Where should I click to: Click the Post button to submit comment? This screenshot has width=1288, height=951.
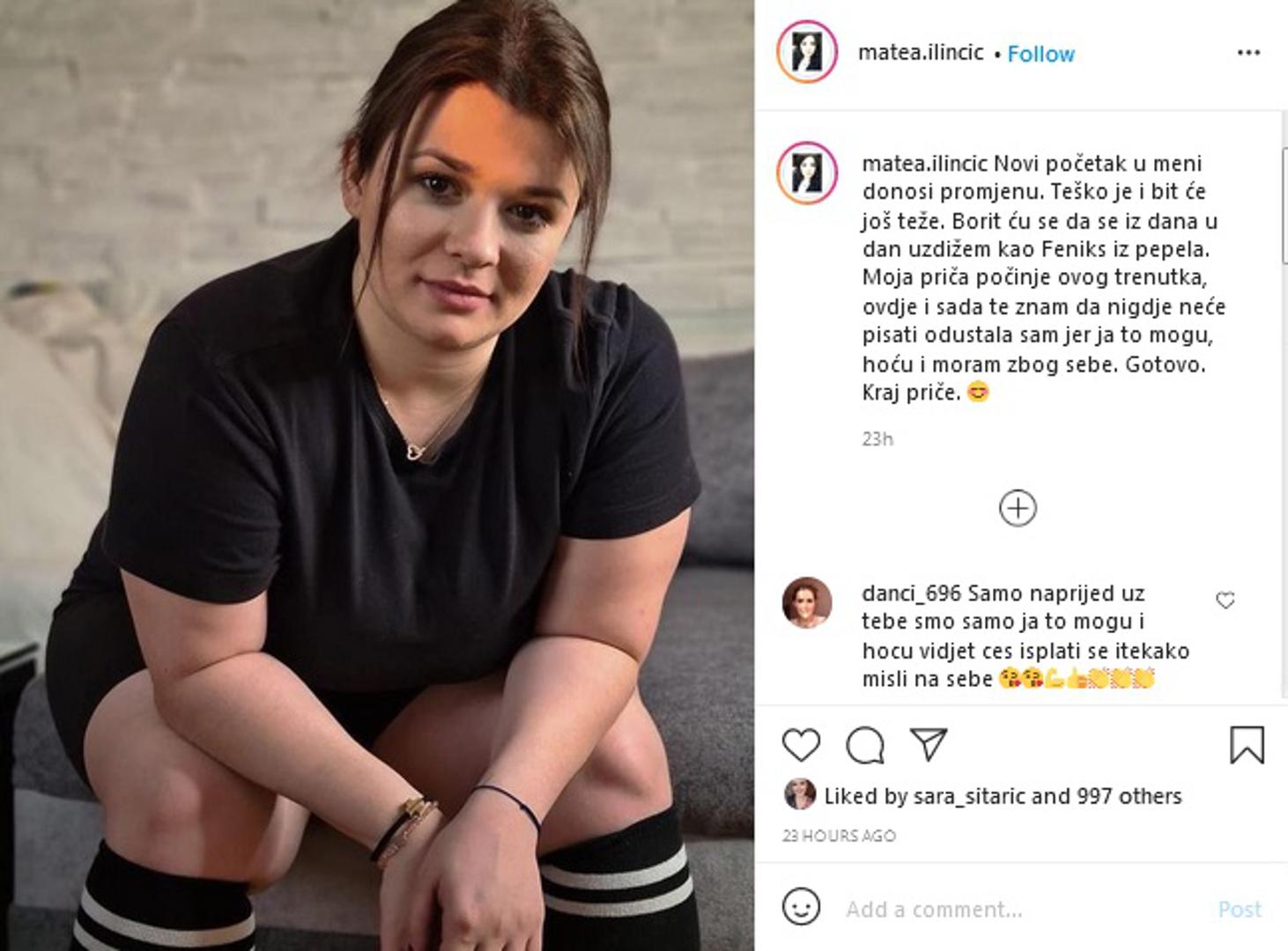(1240, 909)
